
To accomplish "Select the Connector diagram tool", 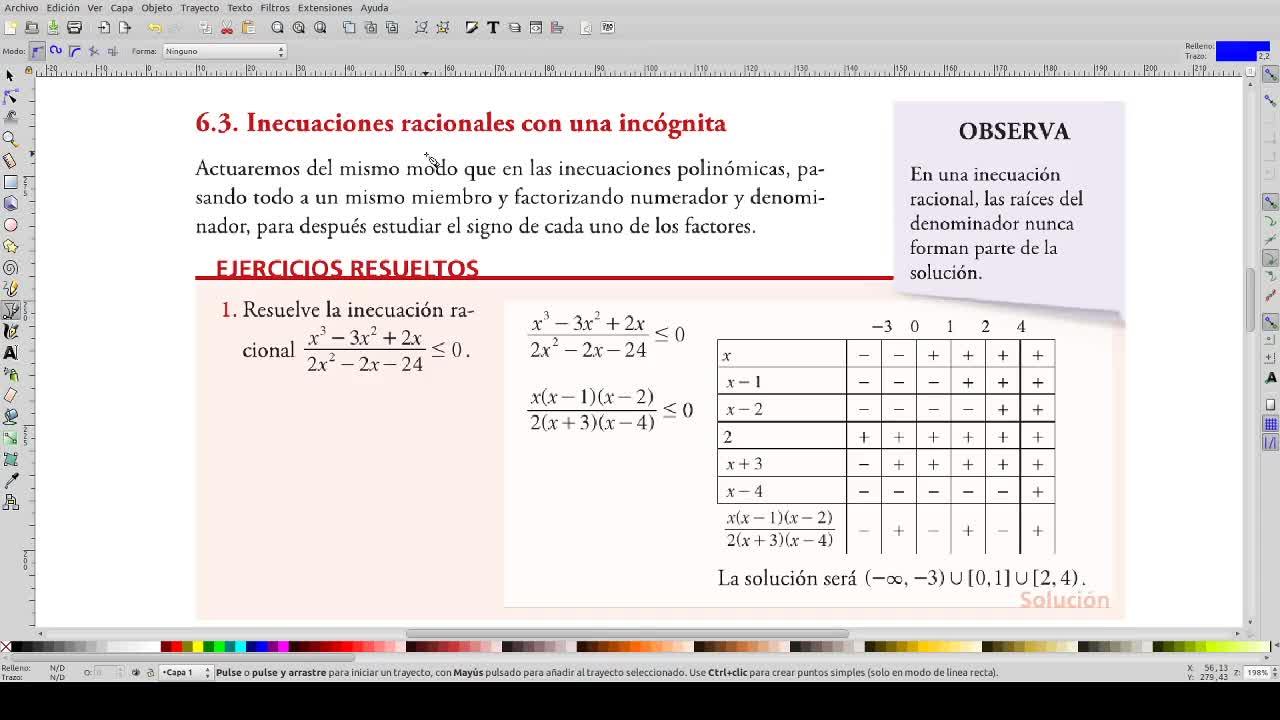I will pyautogui.click(x=10, y=503).
